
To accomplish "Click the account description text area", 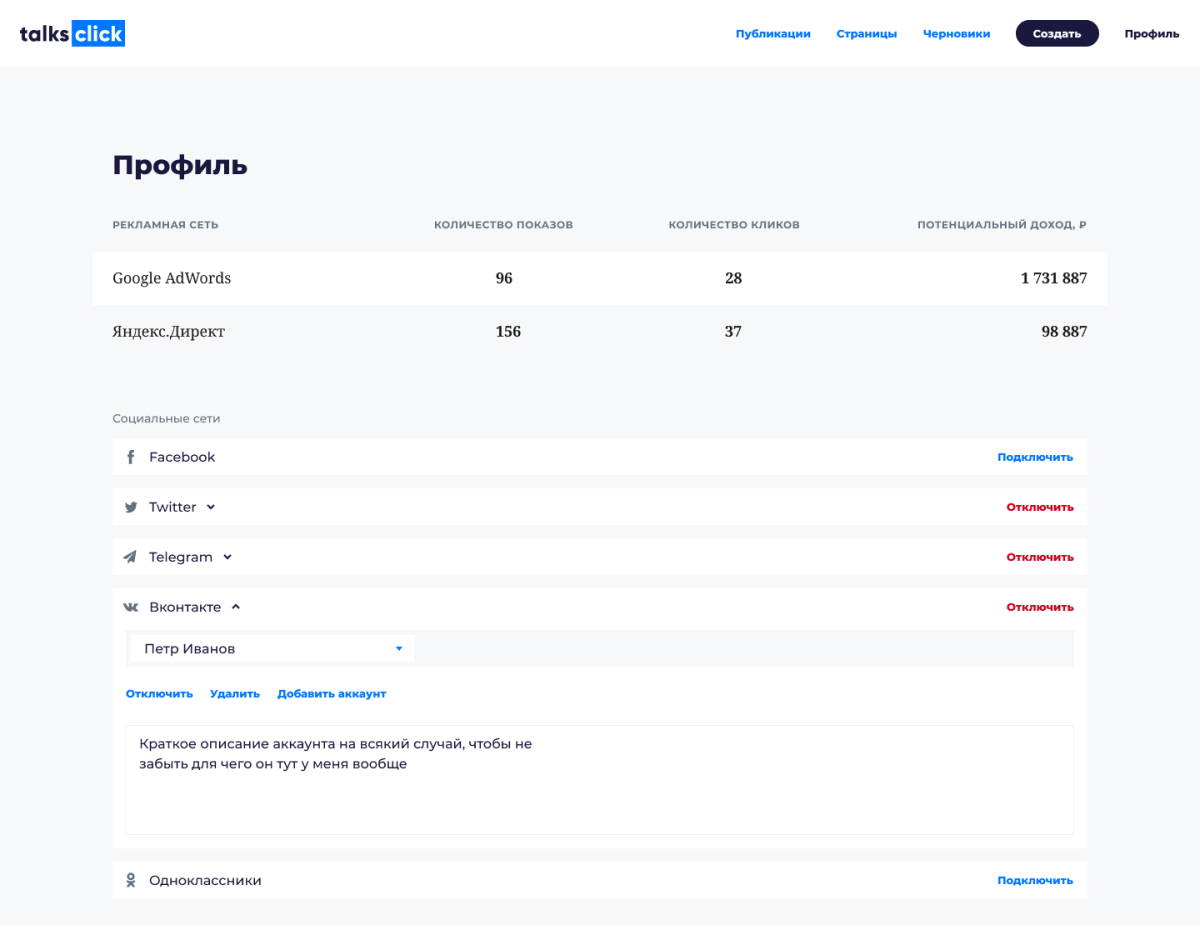I will [x=599, y=780].
